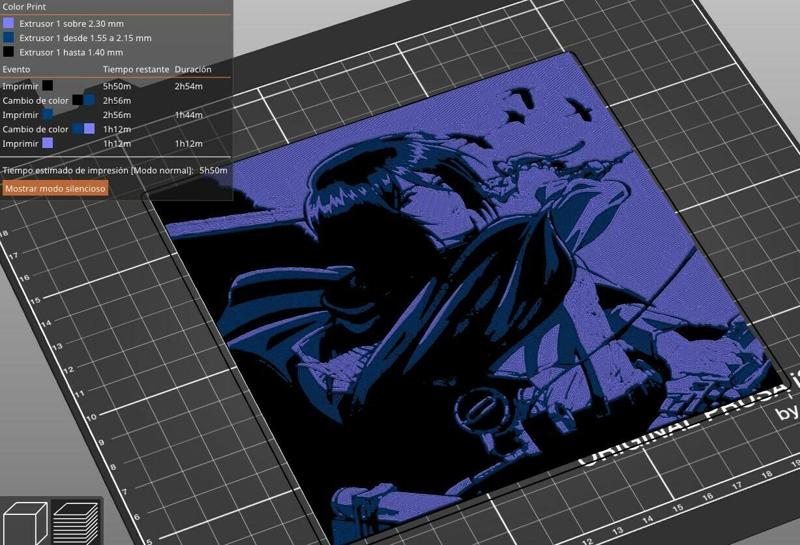Select 'Extrusor 1 hasta 1.40 mm' text
Image resolution: width=800 pixels, height=545 pixels.
[x=71, y=52]
